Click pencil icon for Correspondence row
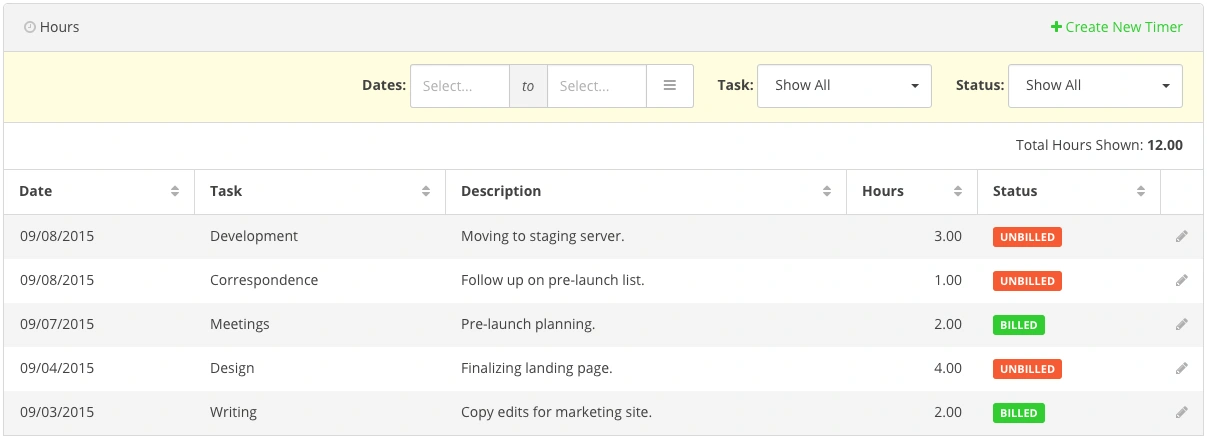Screen dimensions: 1207x439 (x=1182, y=281)
